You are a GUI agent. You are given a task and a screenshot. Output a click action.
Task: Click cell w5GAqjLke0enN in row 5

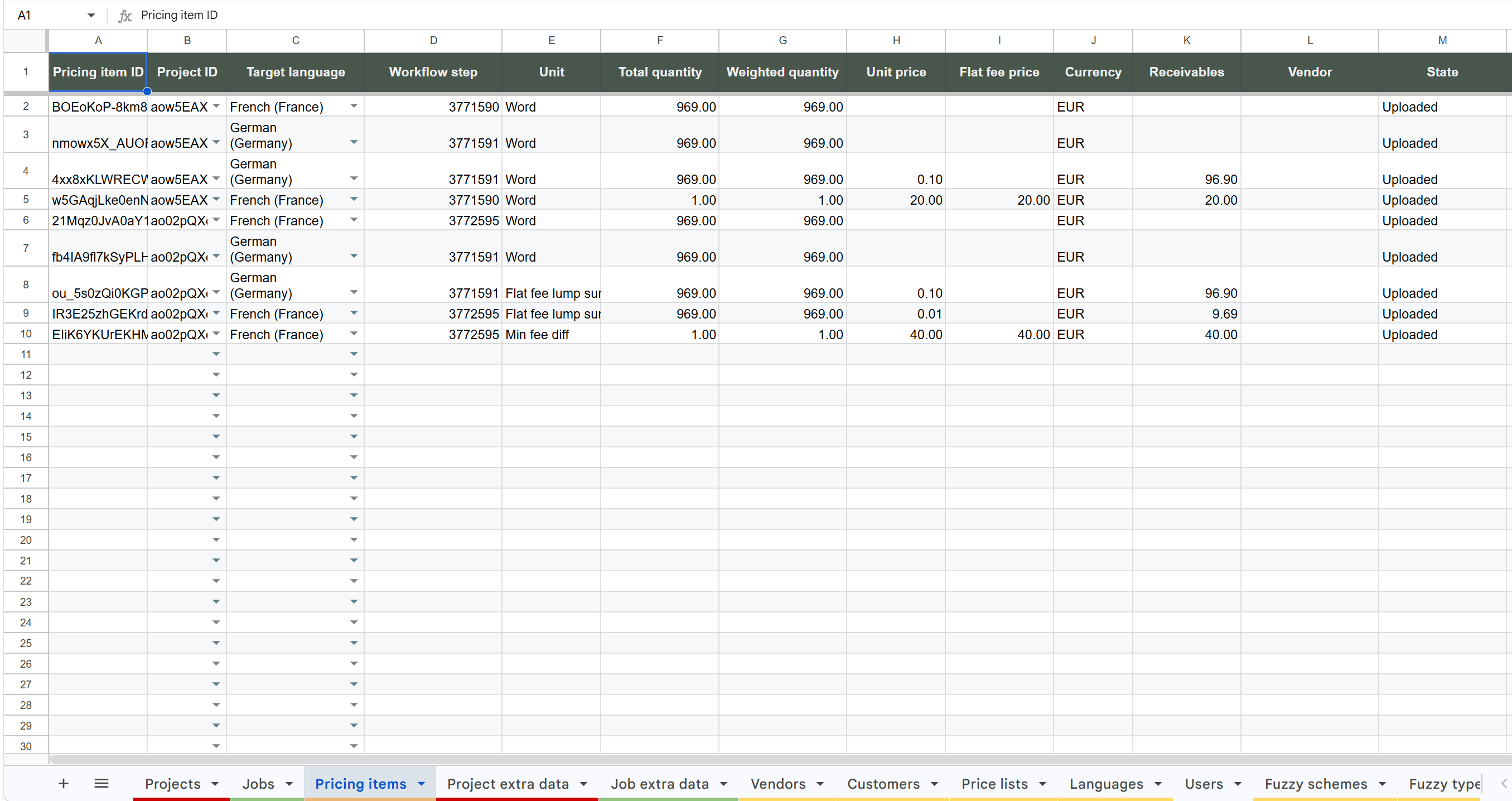(x=98, y=200)
